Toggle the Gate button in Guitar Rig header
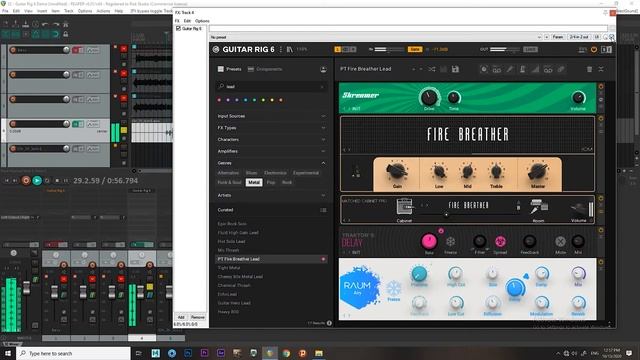The image size is (640, 360). point(415,49)
